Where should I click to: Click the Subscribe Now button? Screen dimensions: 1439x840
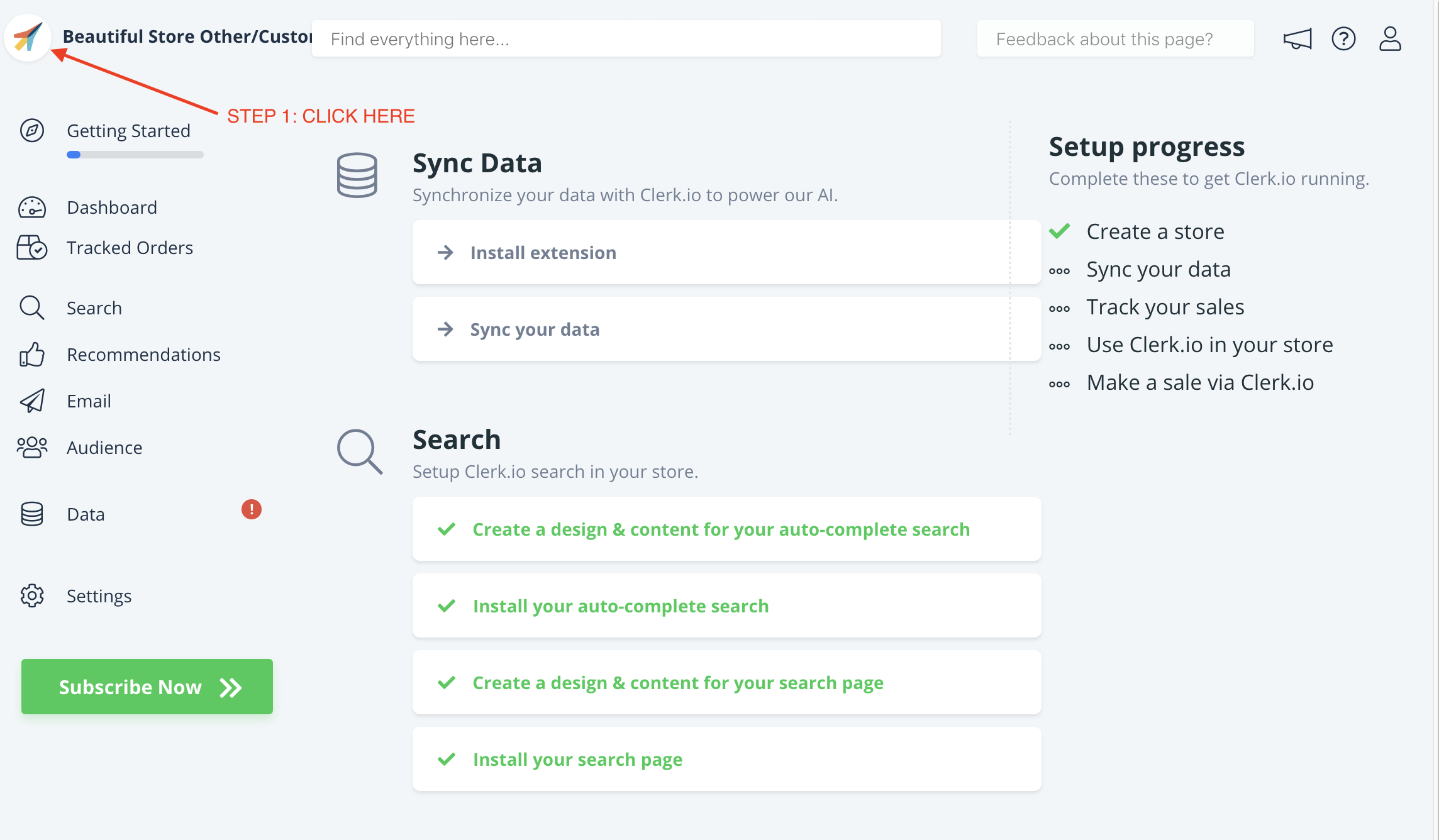point(147,687)
